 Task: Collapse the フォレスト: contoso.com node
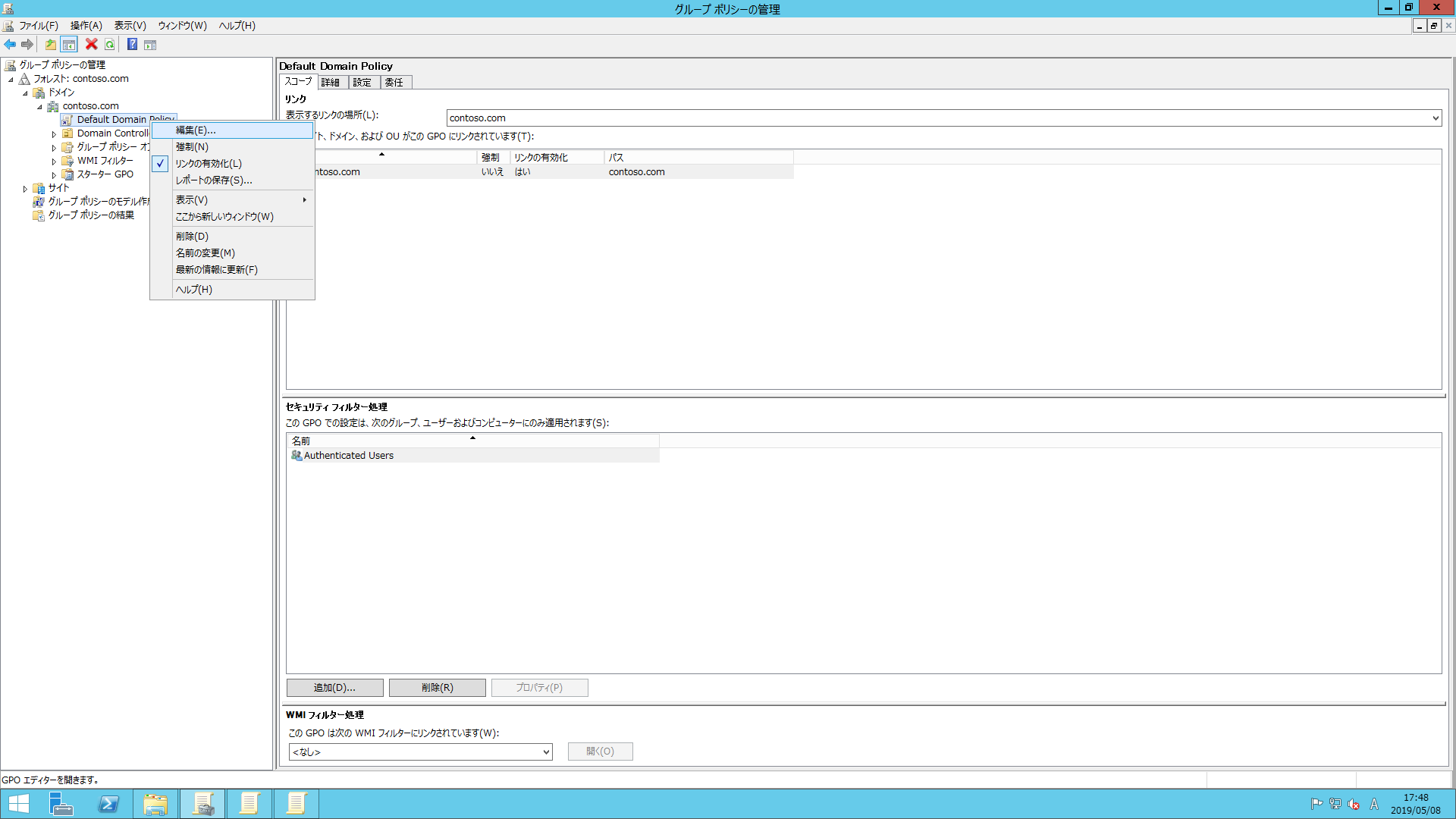11,80
